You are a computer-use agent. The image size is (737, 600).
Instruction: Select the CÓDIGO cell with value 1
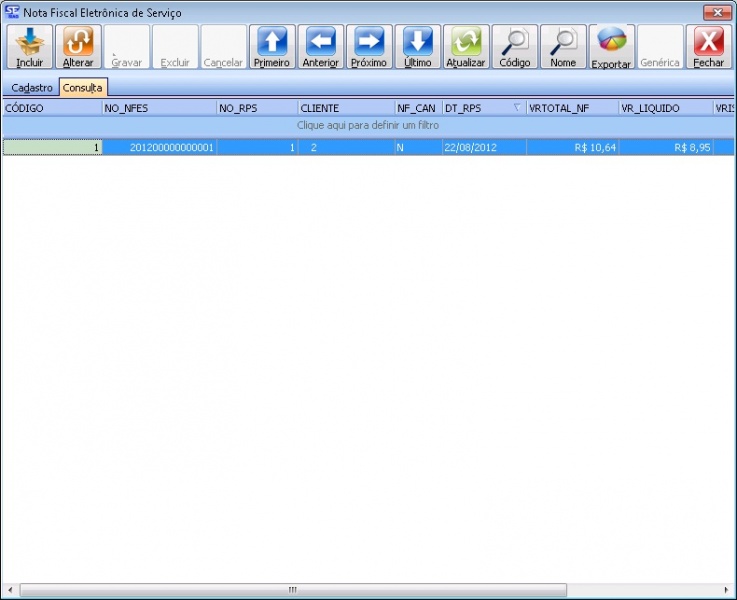point(52,147)
